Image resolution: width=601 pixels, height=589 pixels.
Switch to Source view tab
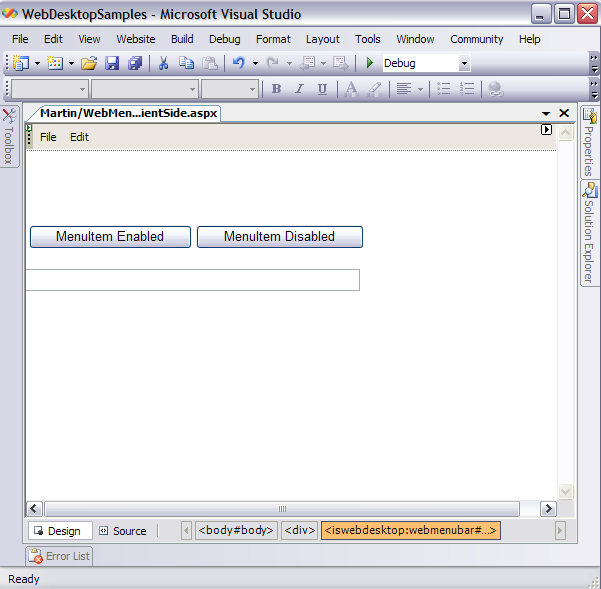(123, 531)
